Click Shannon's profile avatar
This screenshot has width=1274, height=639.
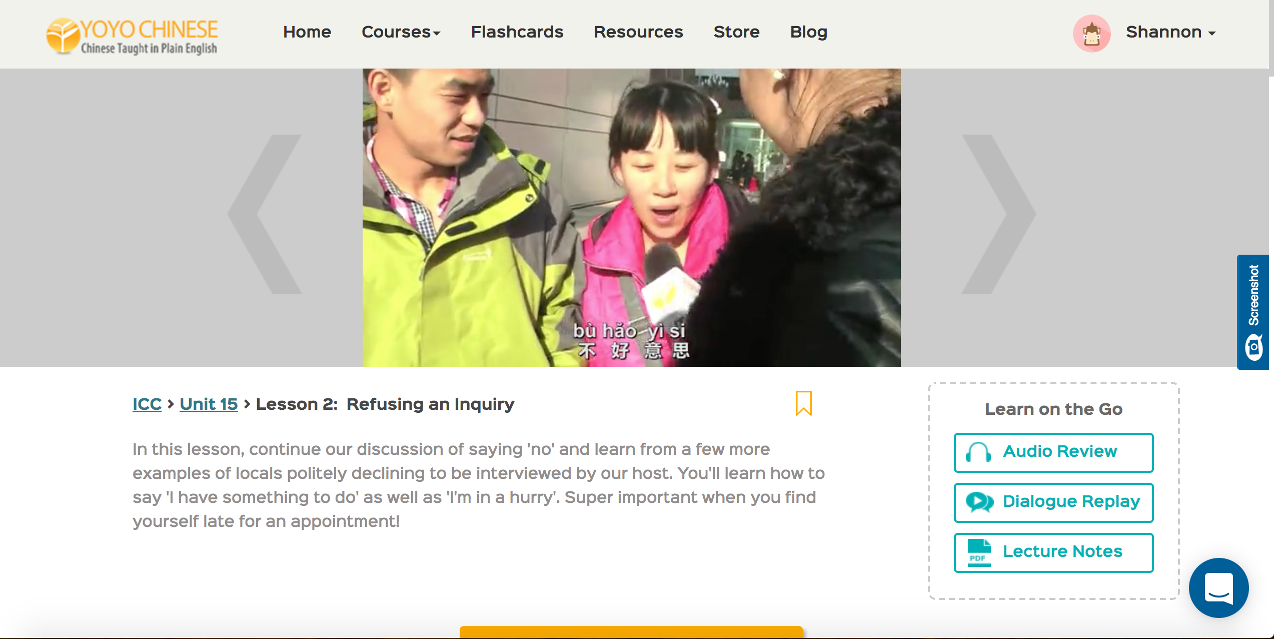point(1092,33)
